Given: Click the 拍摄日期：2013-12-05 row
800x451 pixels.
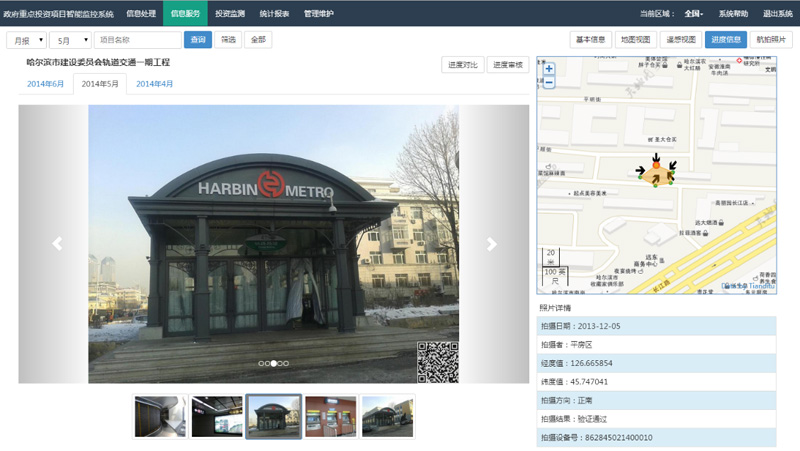Looking at the screenshot, I should point(656,326).
